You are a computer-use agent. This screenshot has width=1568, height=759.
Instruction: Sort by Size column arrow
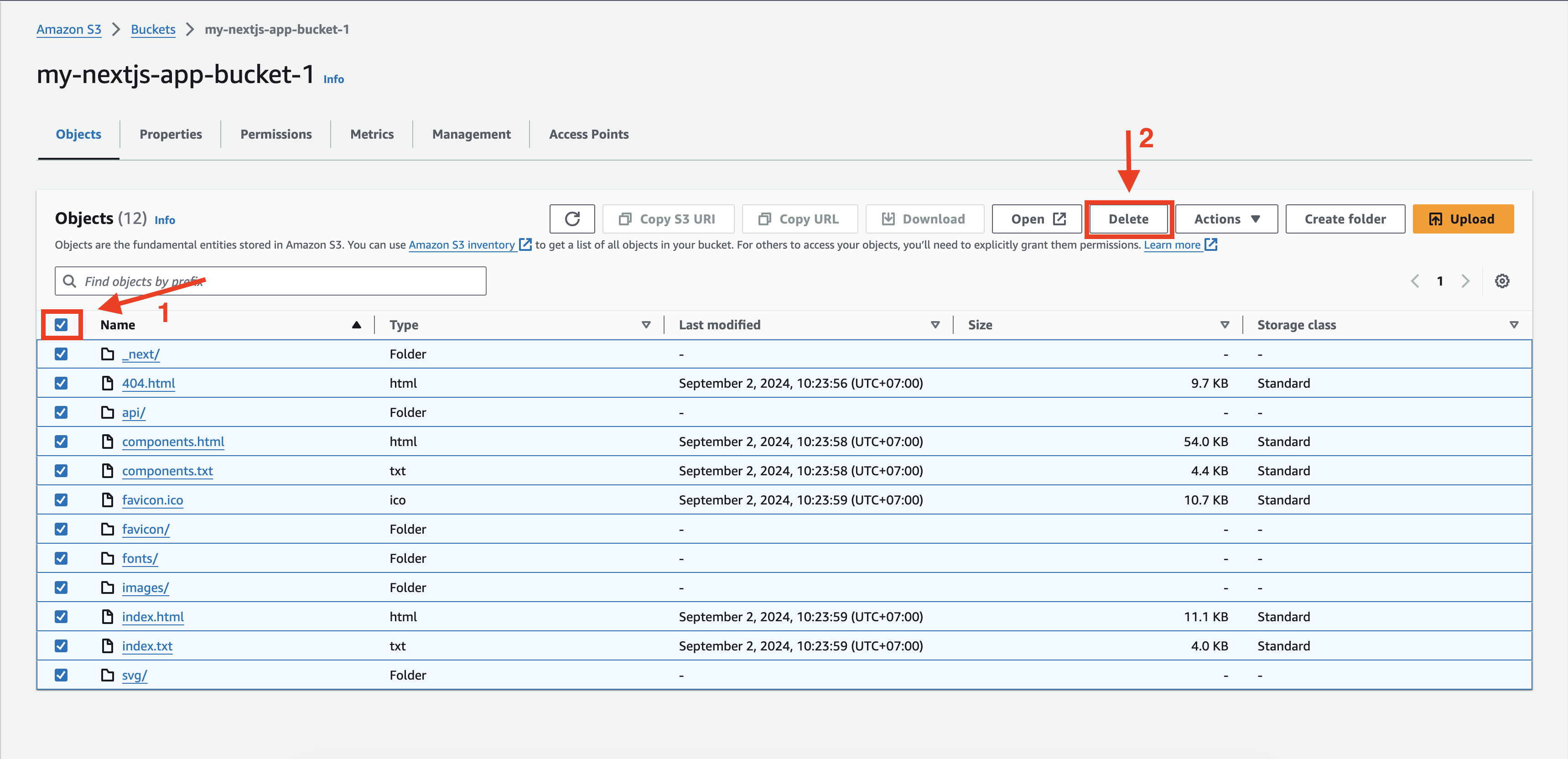point(1225,325)
